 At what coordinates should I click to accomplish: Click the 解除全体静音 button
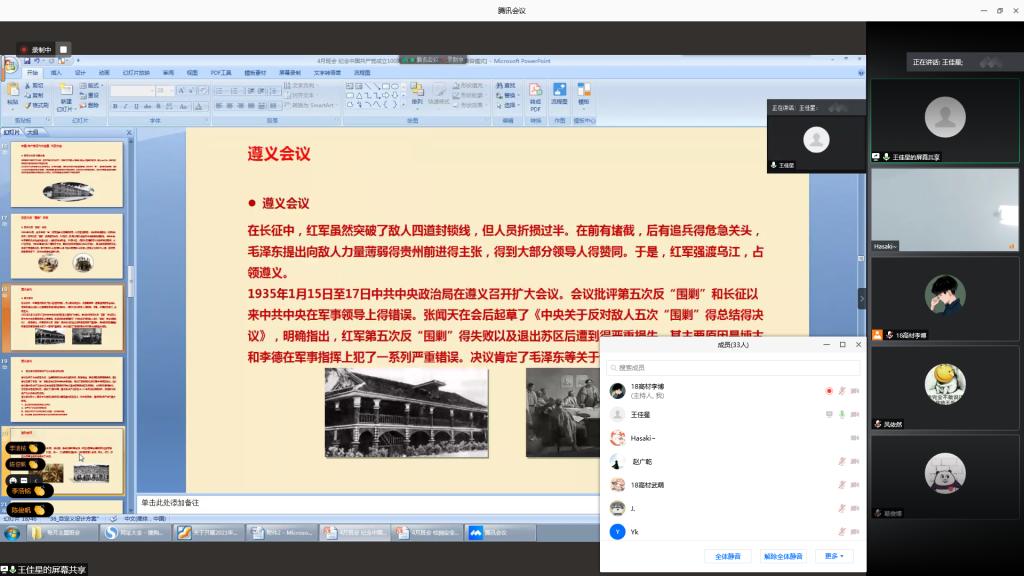pos(782,556)
